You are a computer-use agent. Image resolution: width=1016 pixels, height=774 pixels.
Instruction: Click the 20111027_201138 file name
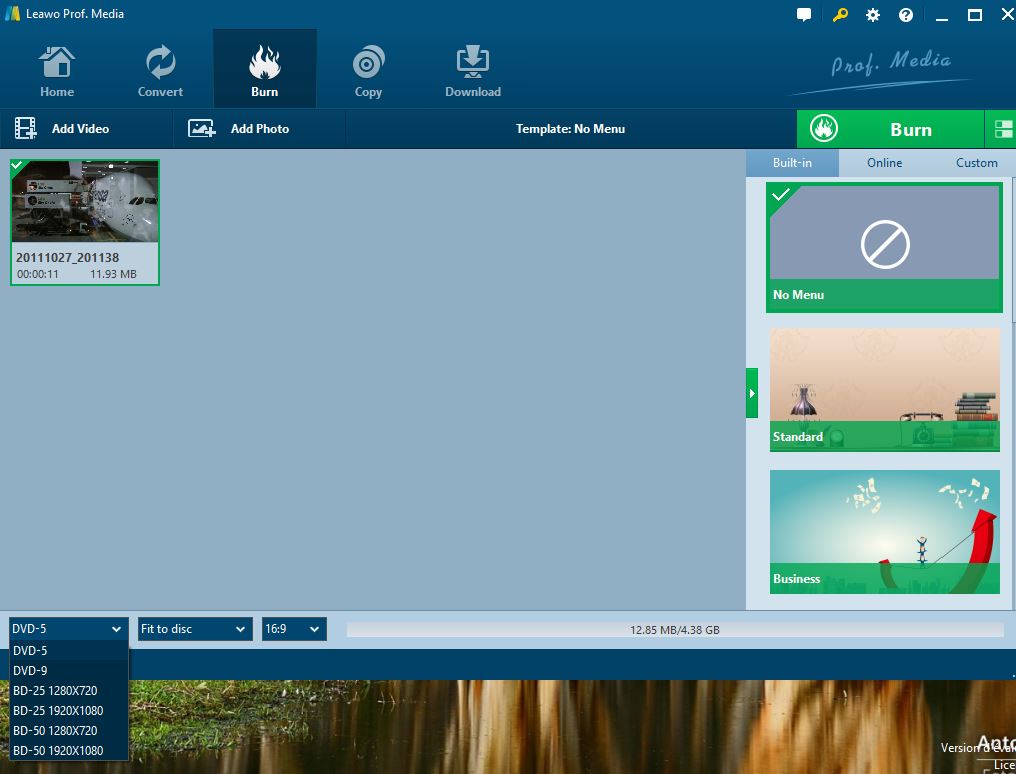tap(67, 258)
